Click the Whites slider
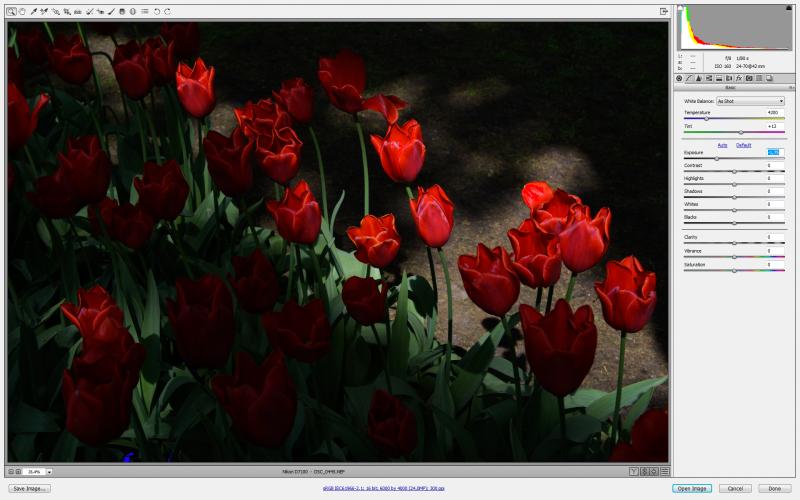 [734, 210]
